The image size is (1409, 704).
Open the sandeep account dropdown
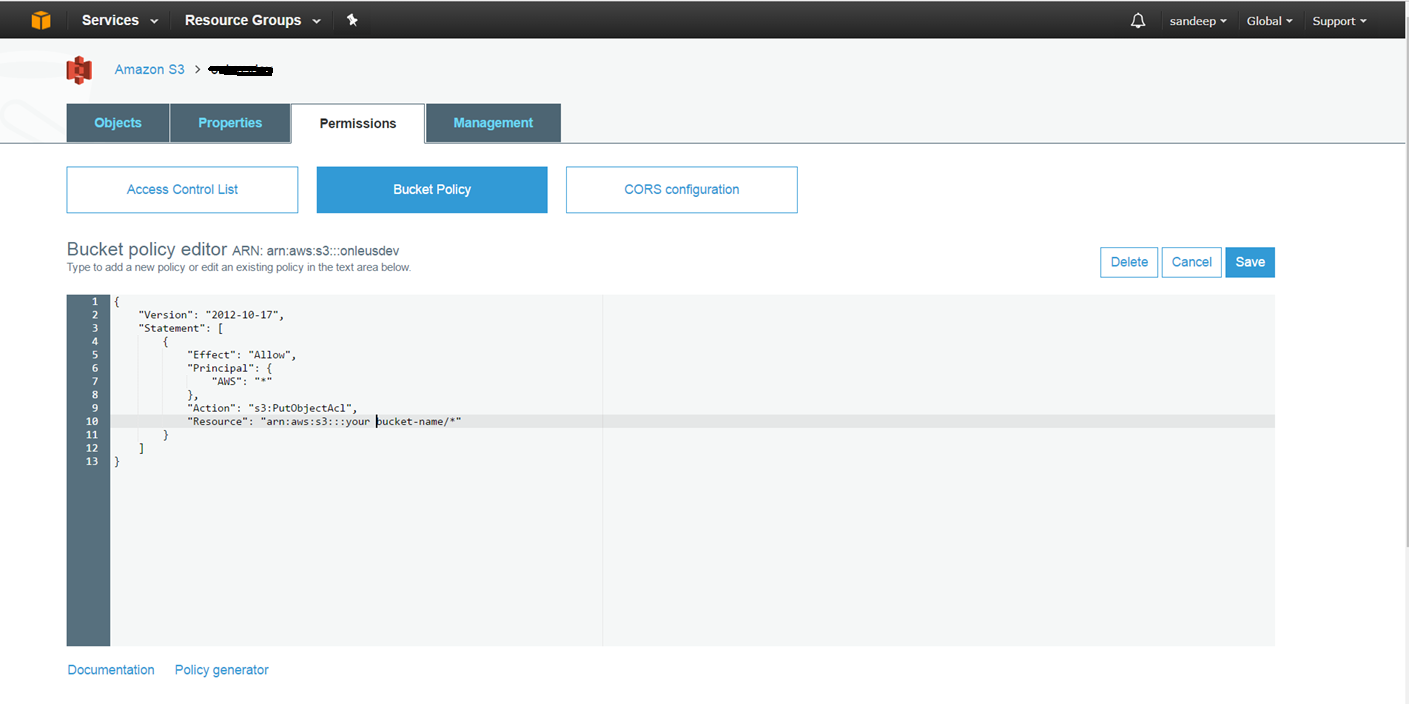(1198, 21)
